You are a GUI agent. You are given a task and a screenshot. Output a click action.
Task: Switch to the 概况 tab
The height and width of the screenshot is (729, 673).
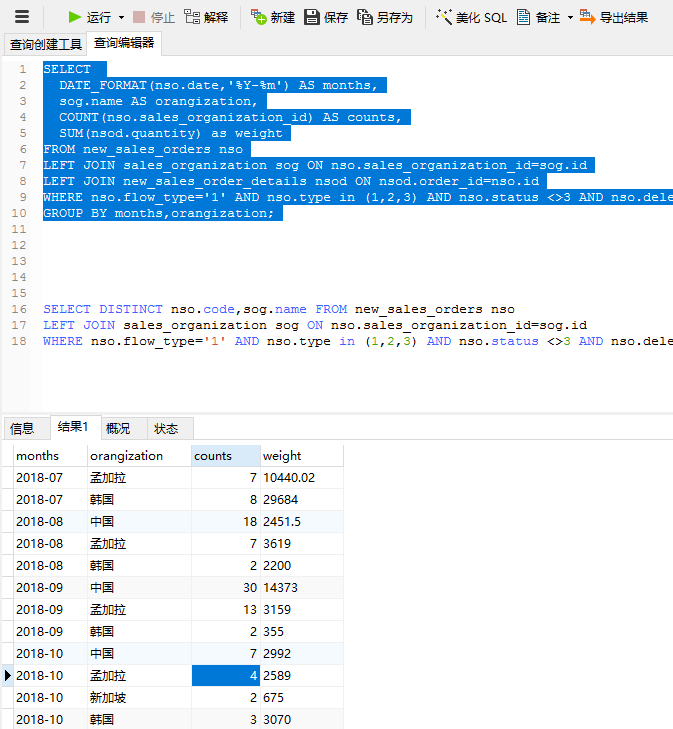(x=118, y=428)
